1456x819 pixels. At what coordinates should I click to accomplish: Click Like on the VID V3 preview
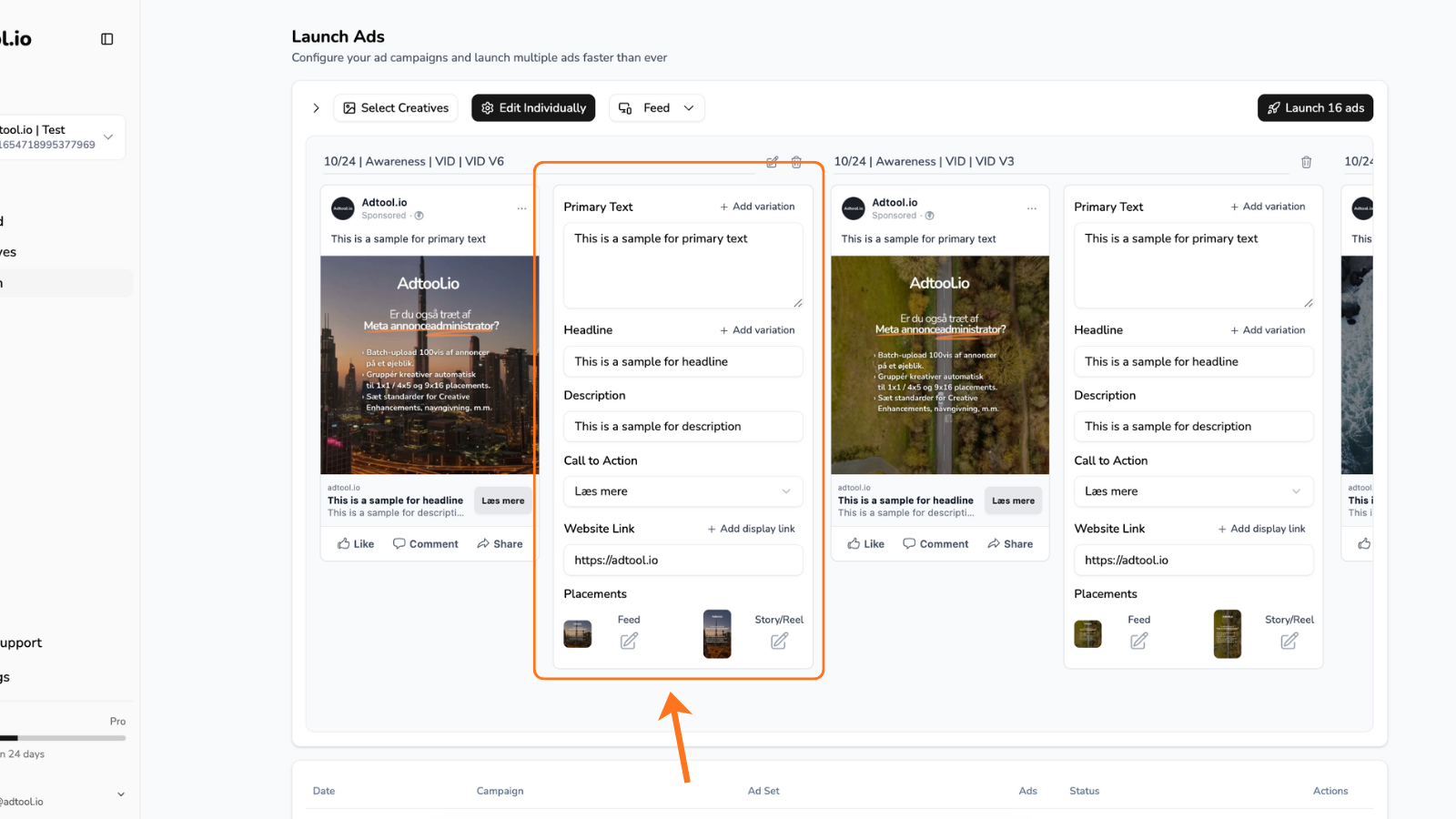[866, 544]
